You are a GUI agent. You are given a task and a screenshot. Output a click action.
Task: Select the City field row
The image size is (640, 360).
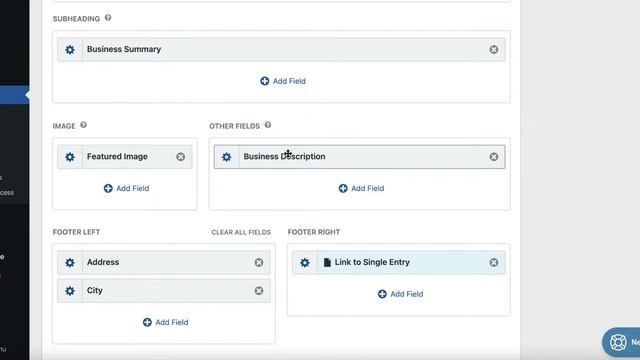164,291
